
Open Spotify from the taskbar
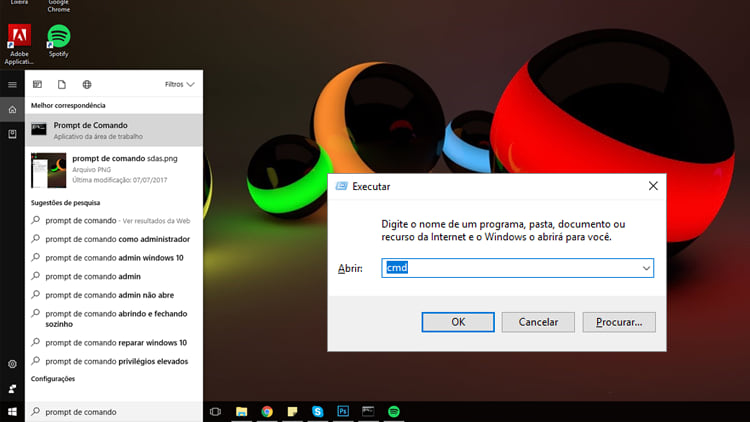coord(394,411)
